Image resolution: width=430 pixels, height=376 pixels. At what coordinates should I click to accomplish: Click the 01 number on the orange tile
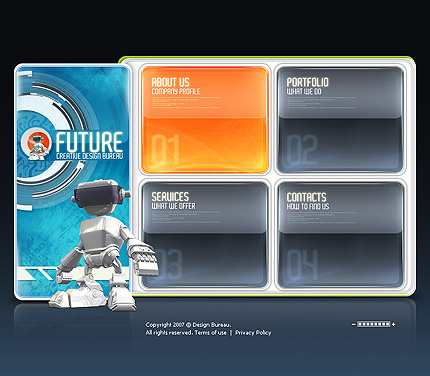pos(165,149)
